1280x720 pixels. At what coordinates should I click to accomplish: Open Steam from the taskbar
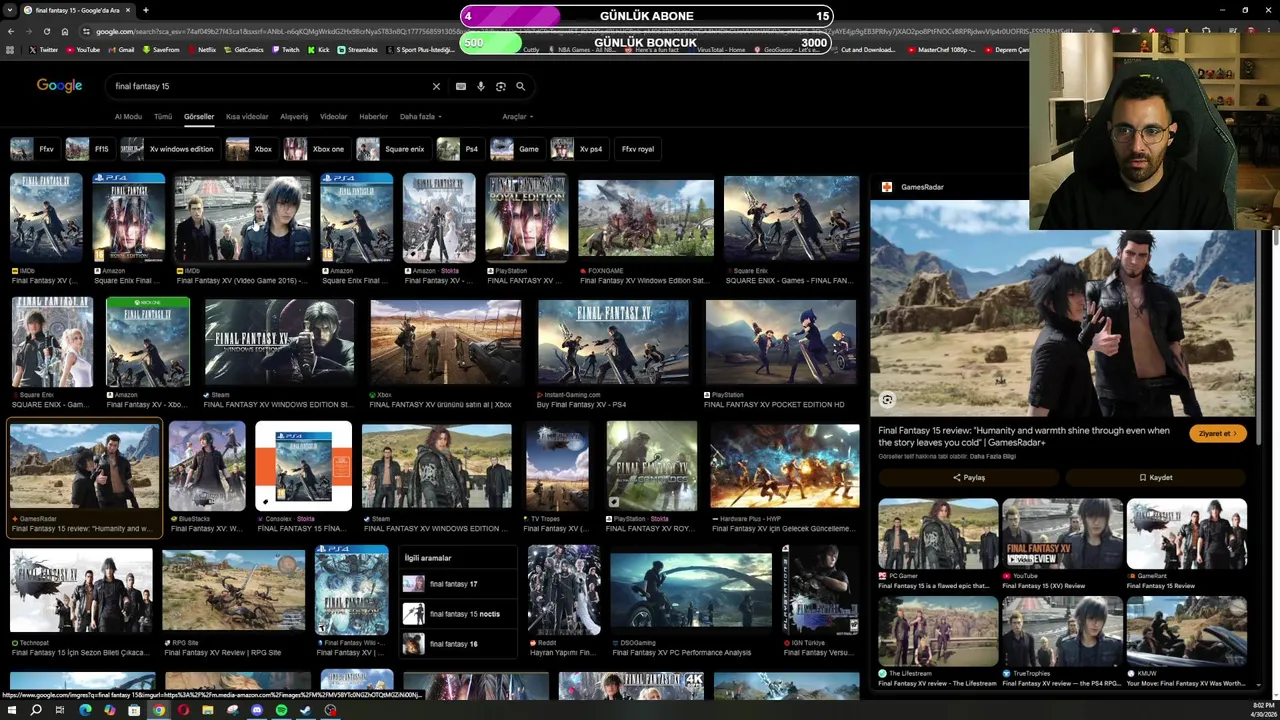click(305, 710)
